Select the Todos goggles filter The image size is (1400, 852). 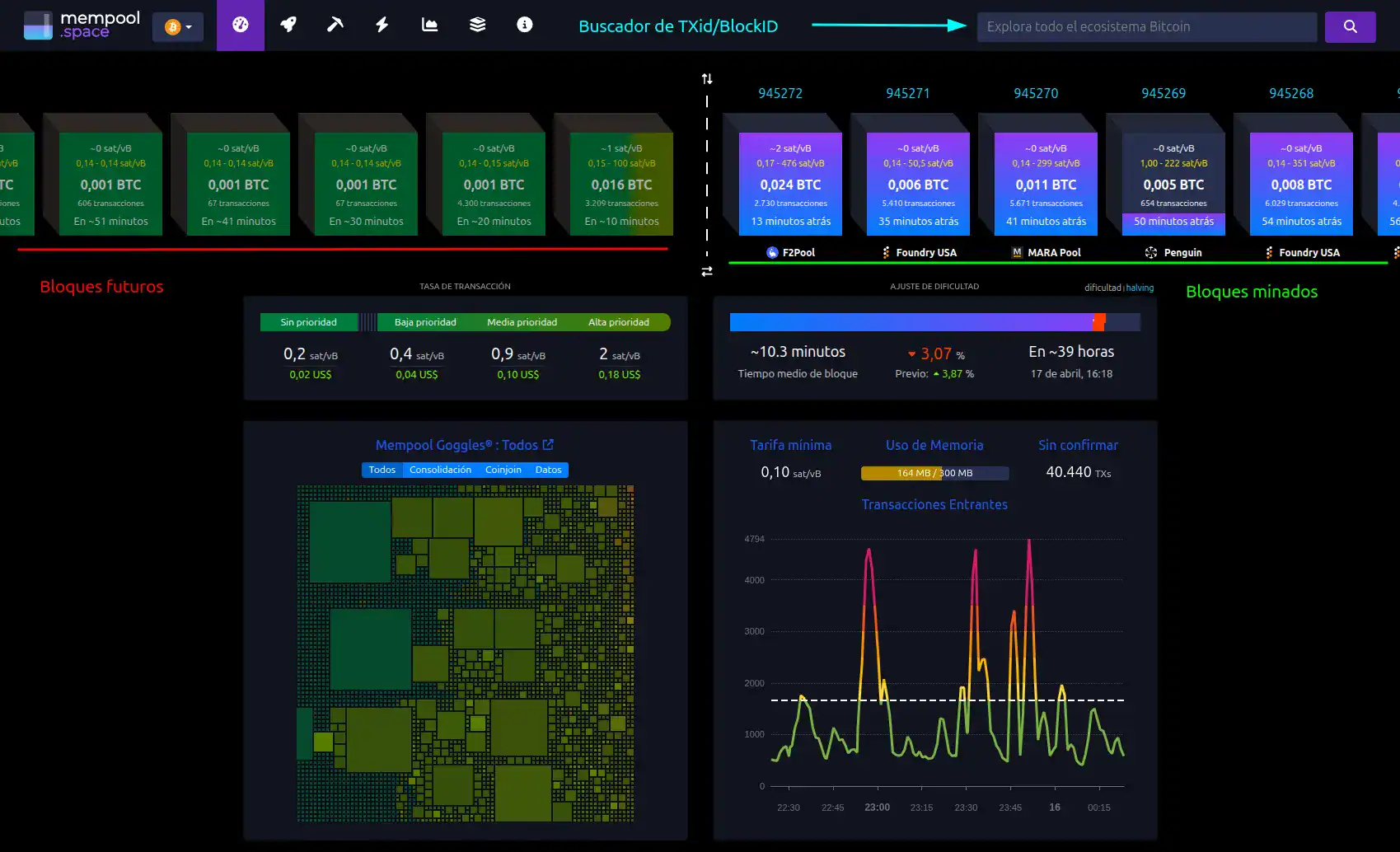pos(382,470)
